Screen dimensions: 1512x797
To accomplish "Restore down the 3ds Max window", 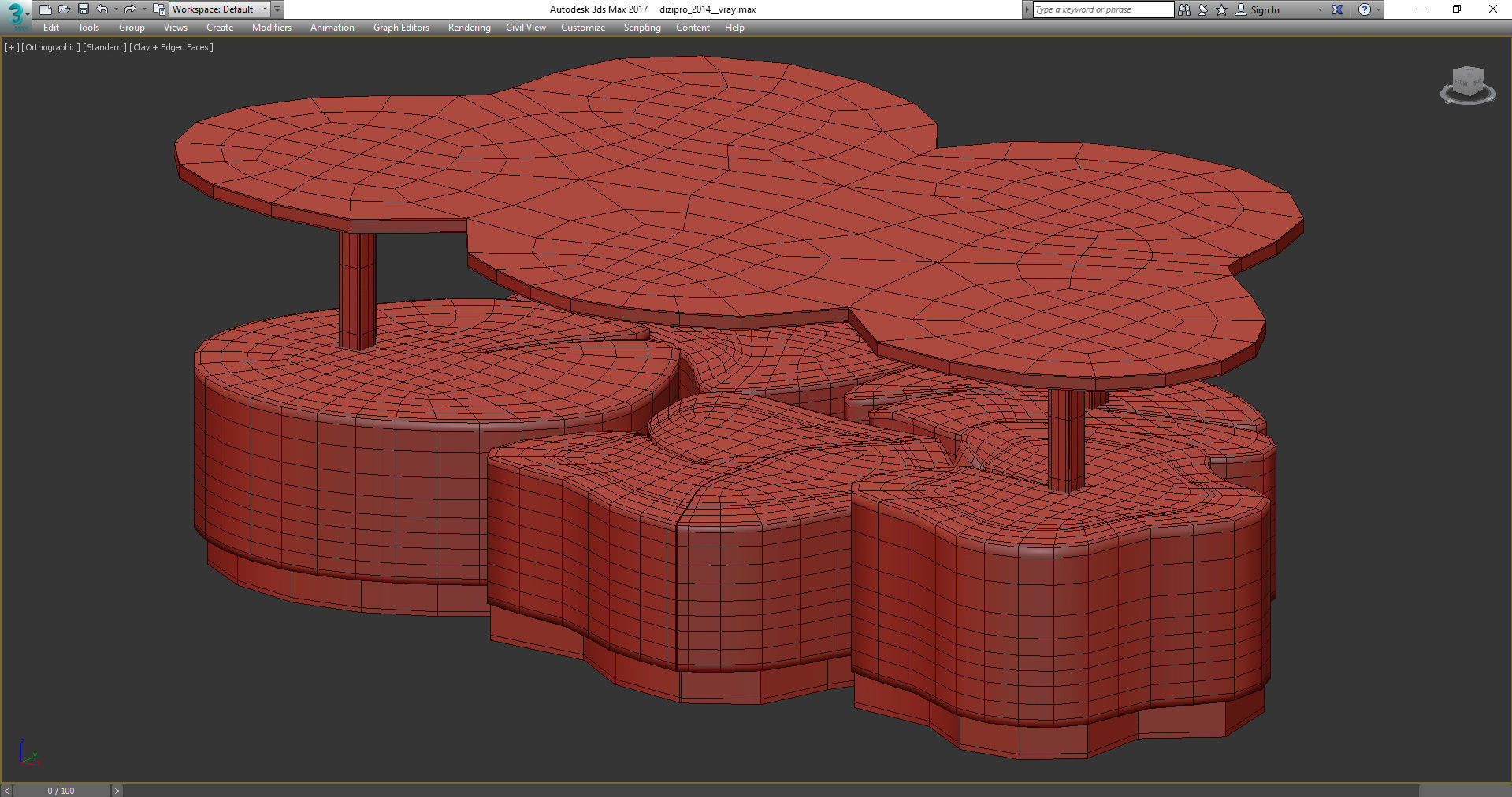I will [1457, 9].
